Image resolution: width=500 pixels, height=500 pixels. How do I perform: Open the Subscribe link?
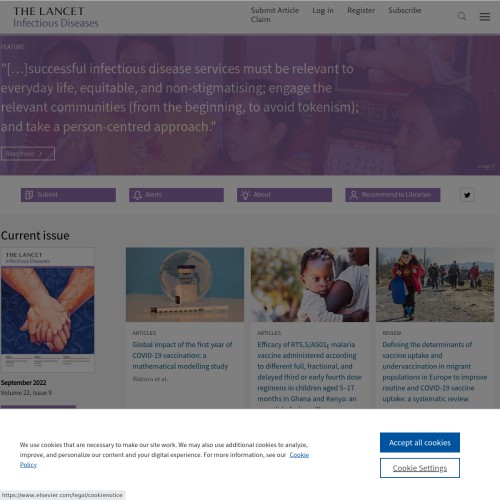[x=405, y=10]
